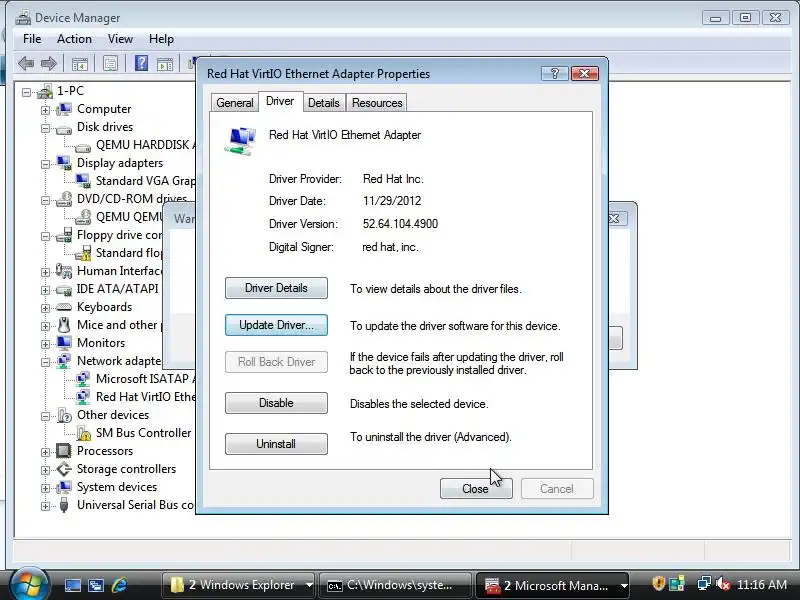
Task: Click the Roll Back Driver button
Action: click(276, 362)
